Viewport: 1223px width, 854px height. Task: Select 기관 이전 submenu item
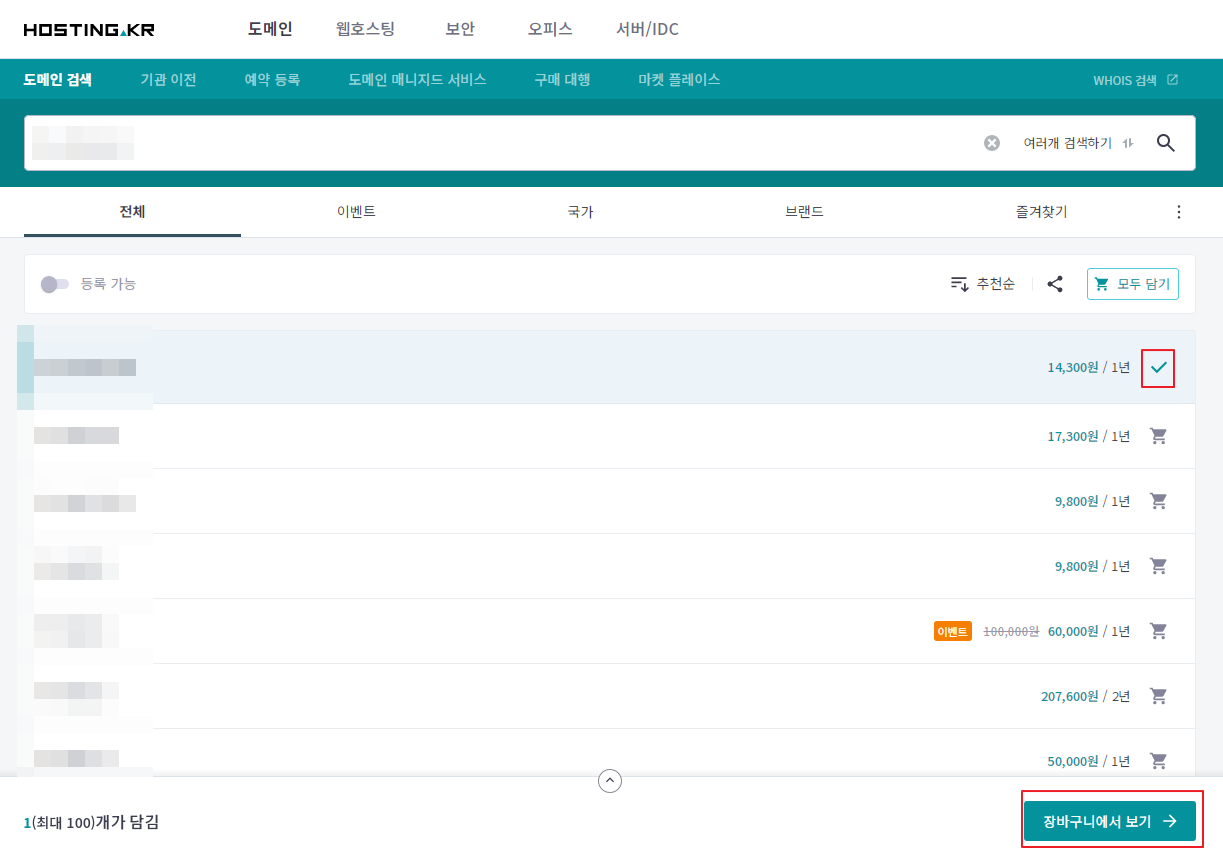coord(168,80)
